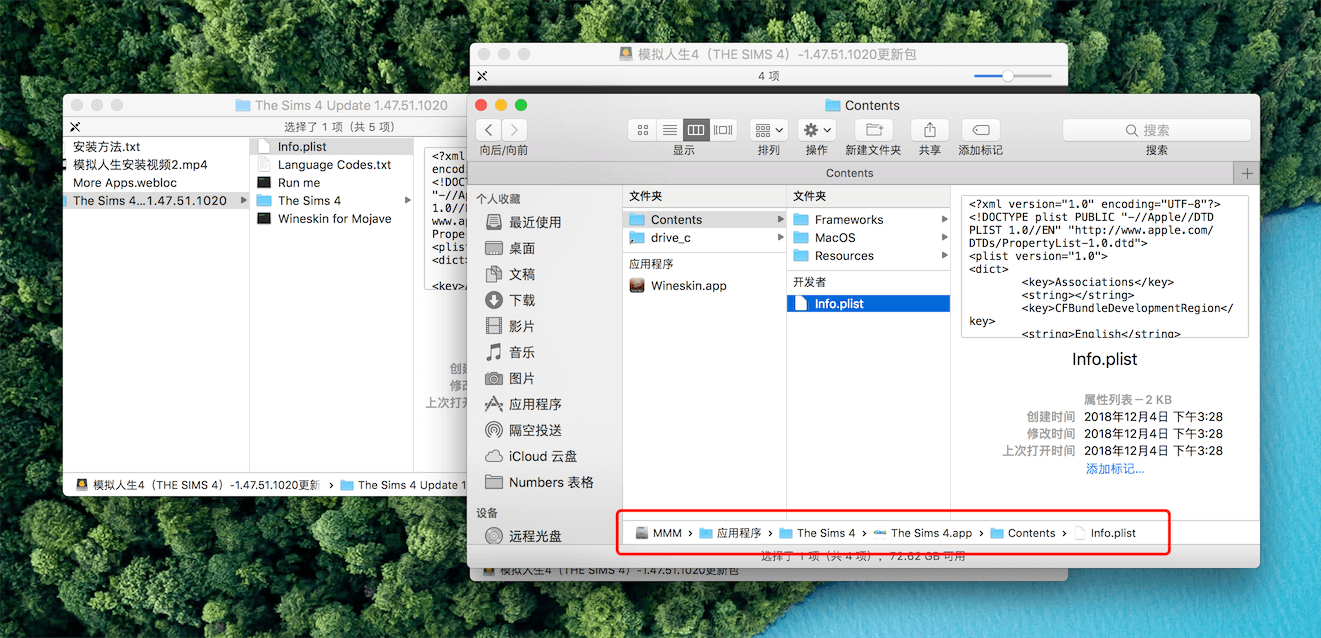Image resolution: width=1321 pixels, height=638 pixels.
Task: Select the Frameworks folder
Action: pyautogui.click(x=868, y=220)
